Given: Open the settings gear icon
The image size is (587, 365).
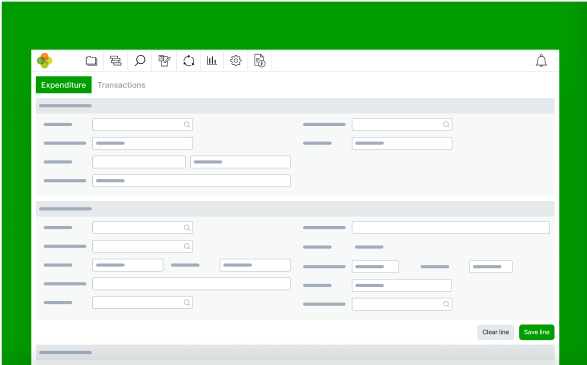Looking at the screenshot, I should (x=235, y=61).
